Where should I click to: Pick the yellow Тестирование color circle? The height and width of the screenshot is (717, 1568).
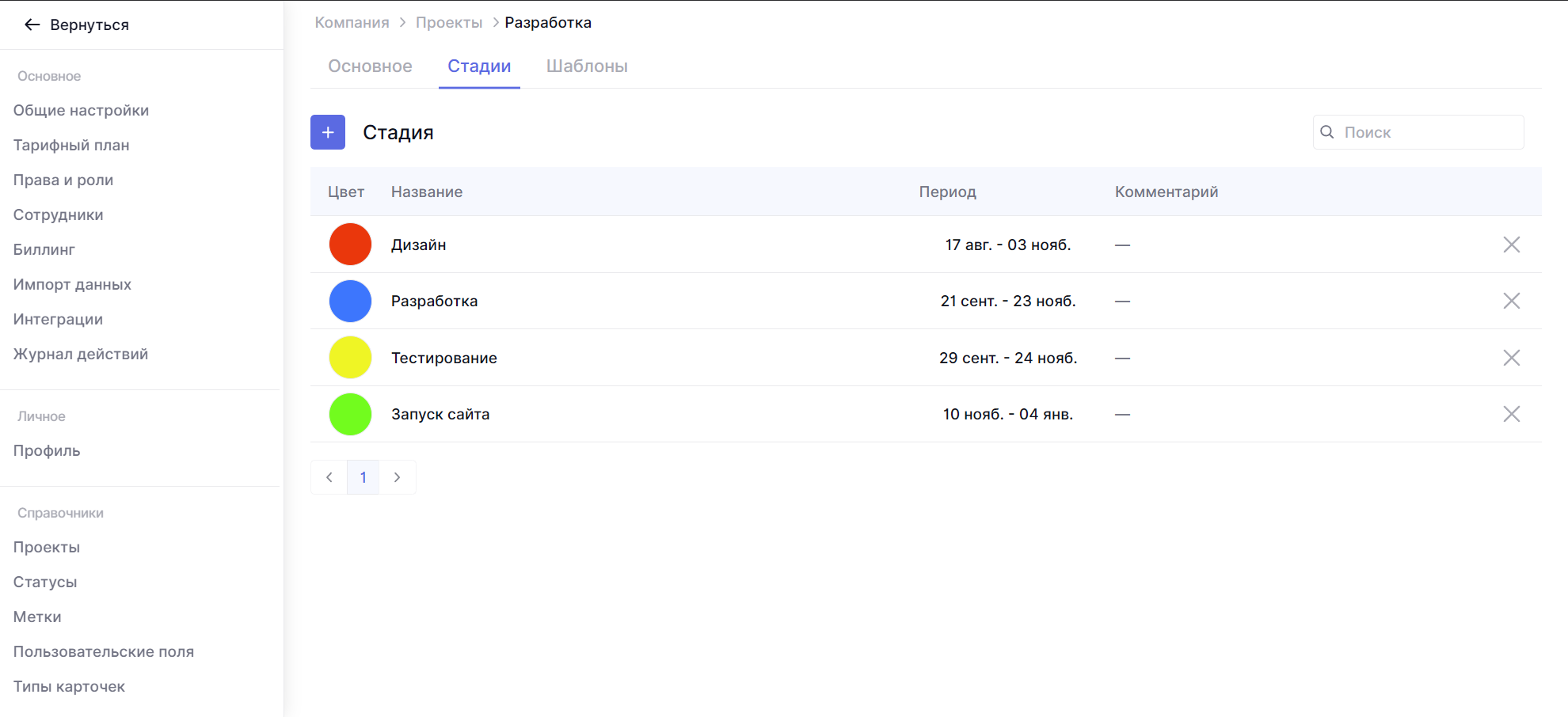[350, 358]
